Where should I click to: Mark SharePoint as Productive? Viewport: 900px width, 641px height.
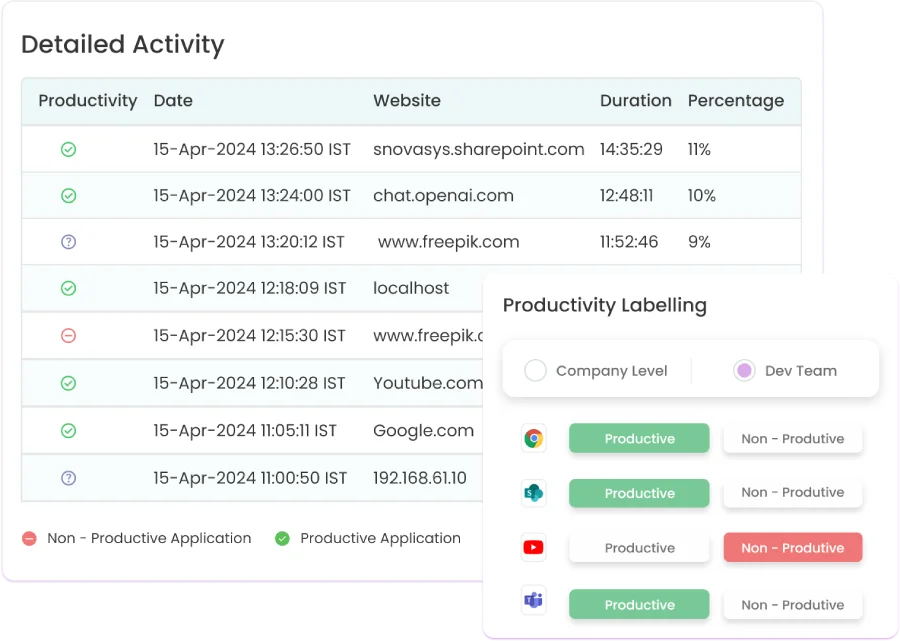click(x=639, y=493)
